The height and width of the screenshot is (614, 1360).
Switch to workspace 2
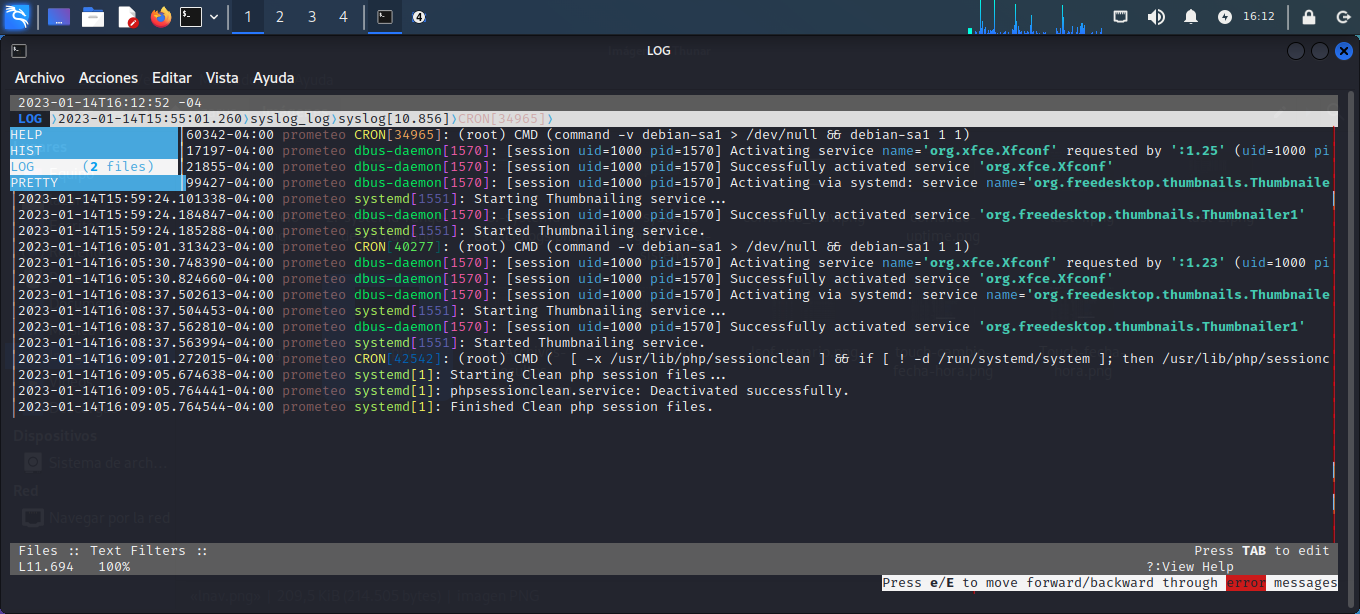(279, 17)
